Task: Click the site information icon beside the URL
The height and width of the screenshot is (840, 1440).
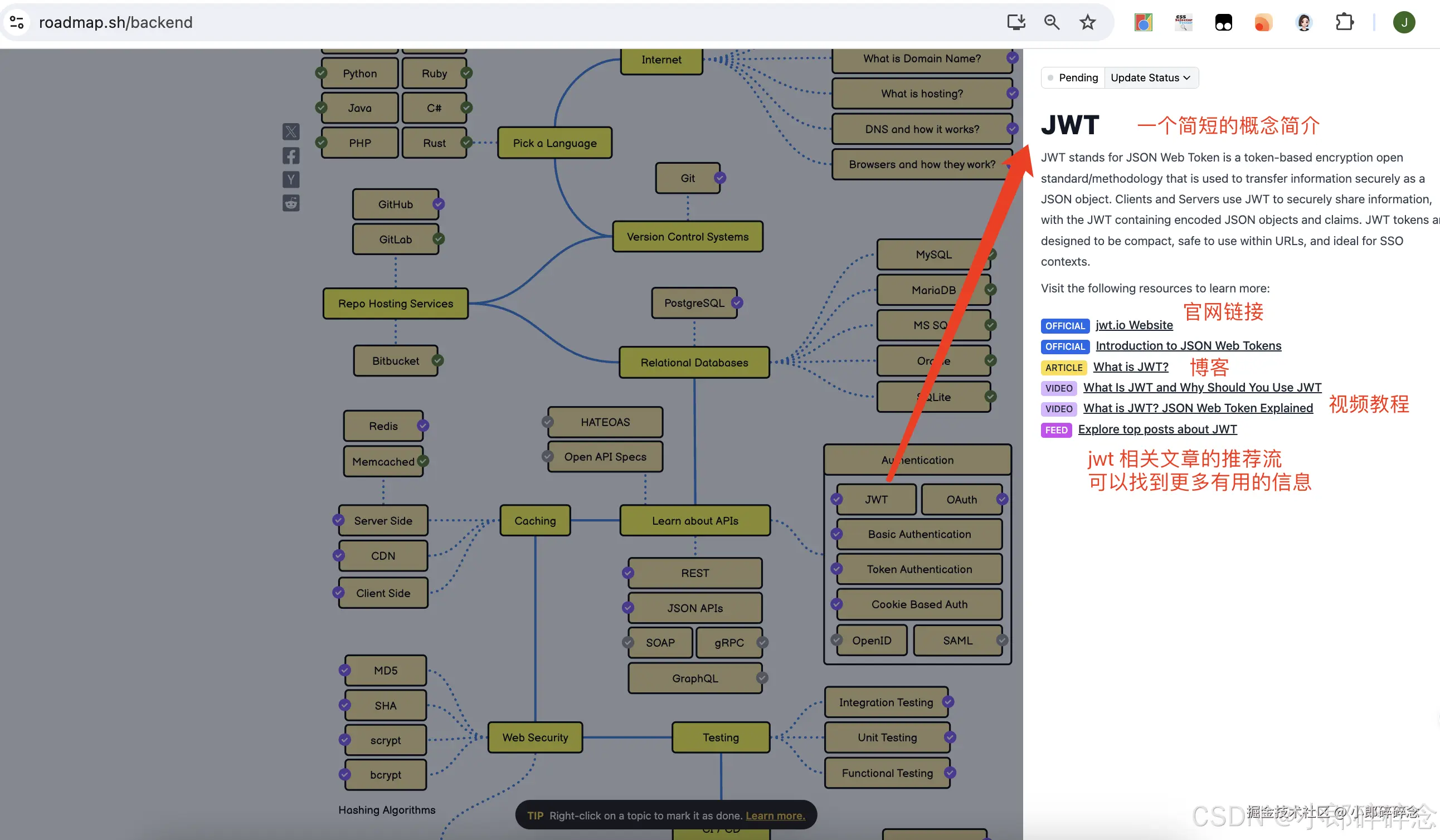Action: (17, 22)
